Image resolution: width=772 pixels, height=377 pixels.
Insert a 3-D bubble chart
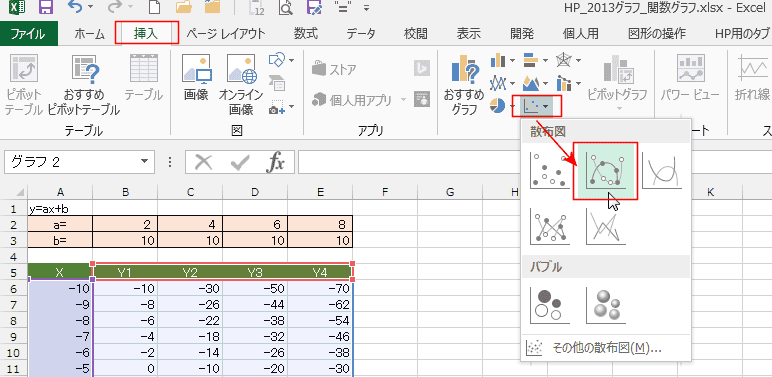(606, 305)
